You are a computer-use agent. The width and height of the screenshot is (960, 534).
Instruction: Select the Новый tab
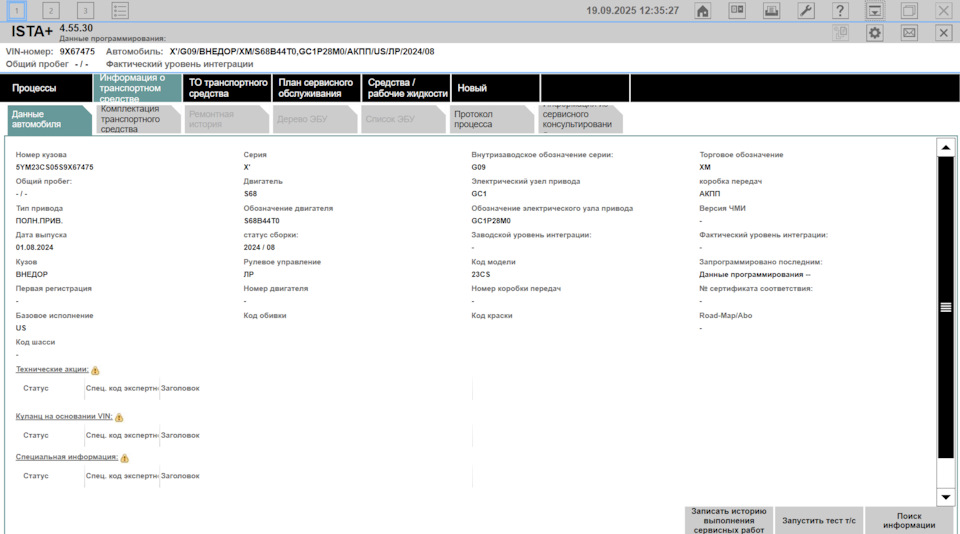[495, 88]
